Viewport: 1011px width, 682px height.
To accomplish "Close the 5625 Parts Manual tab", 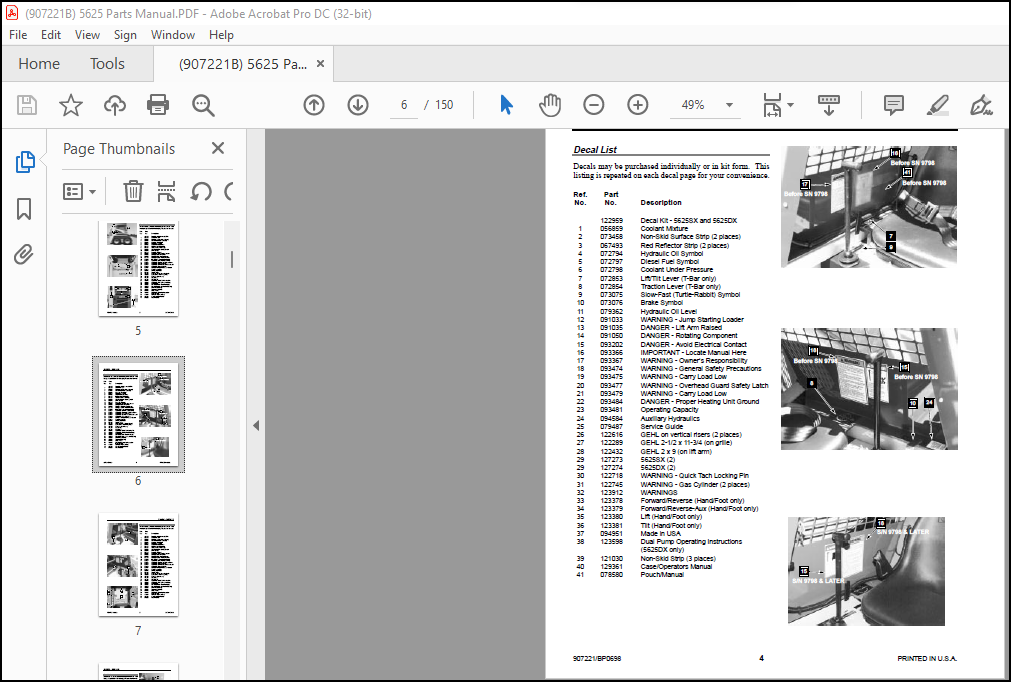I will tap(320, 64).
